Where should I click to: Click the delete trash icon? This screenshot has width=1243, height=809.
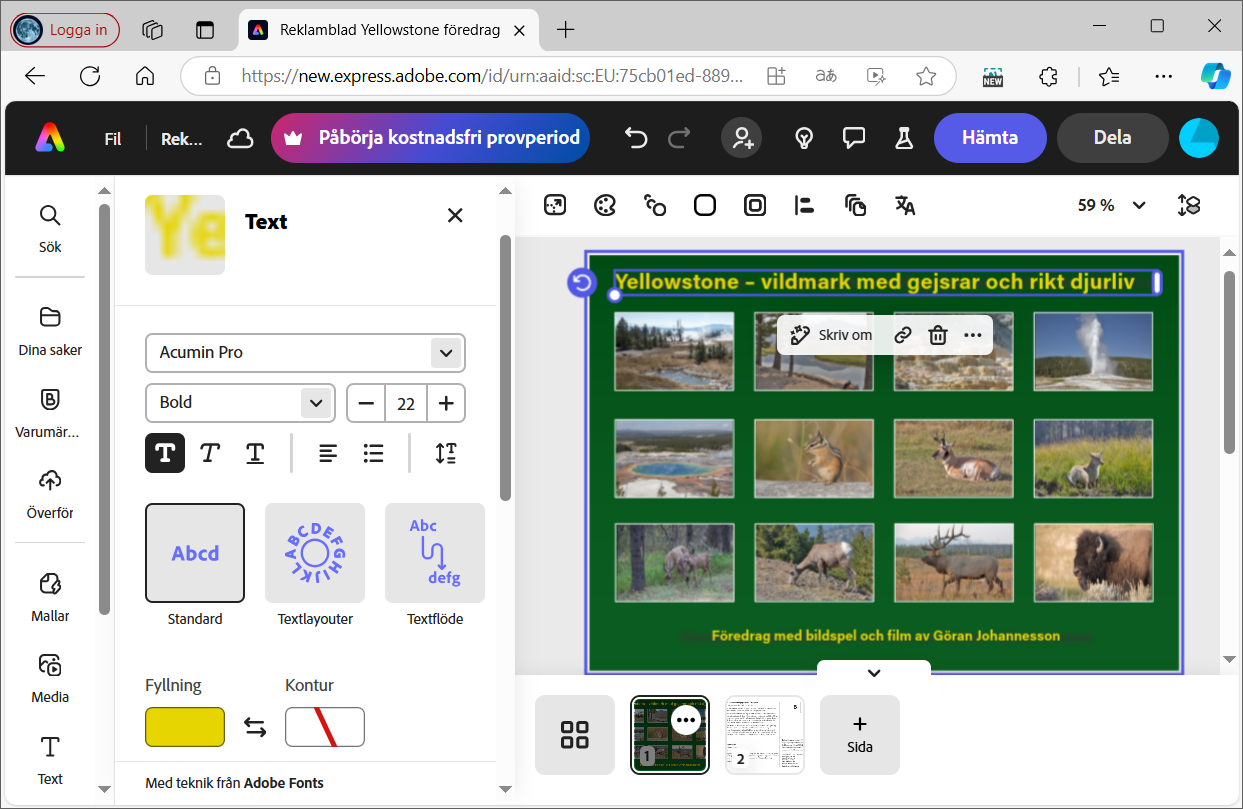point(937,335)
